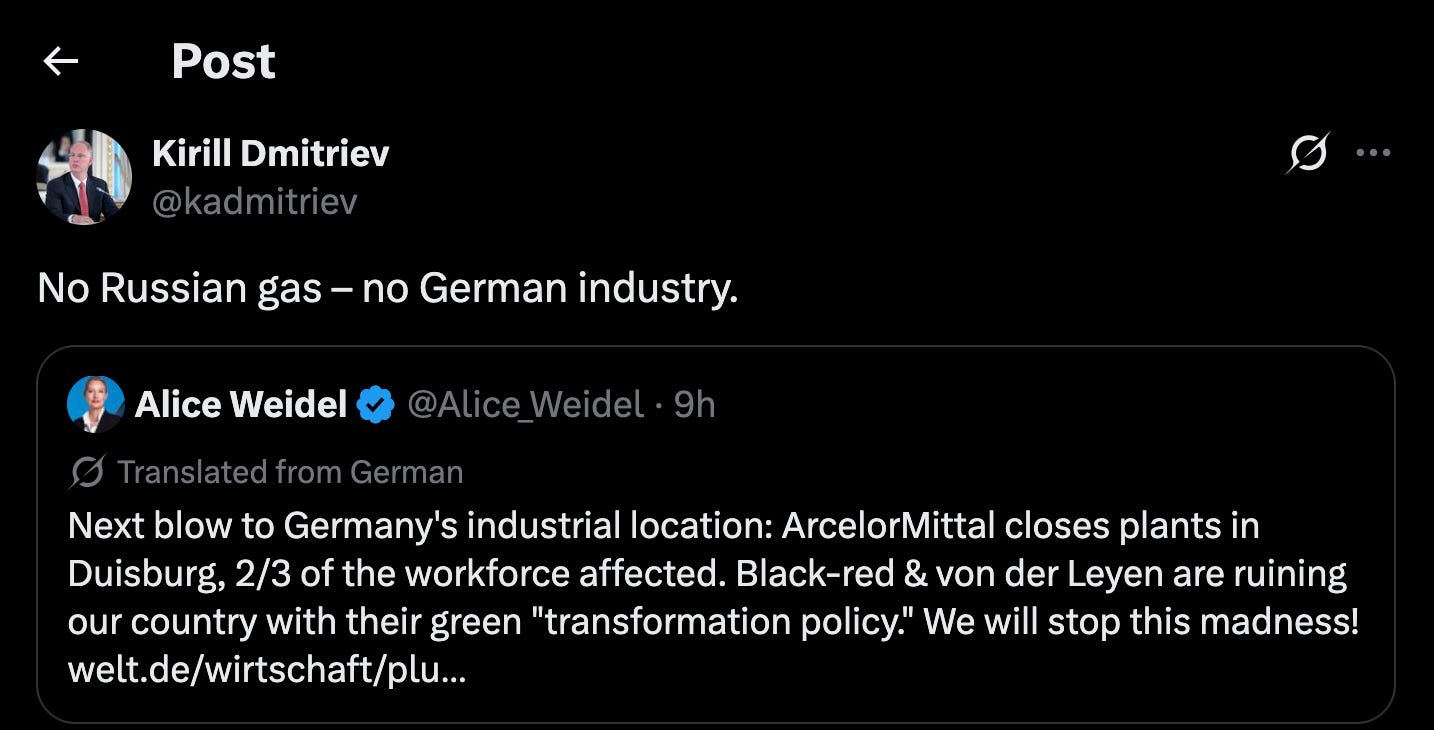
Task: Toggle the Translated from German label
Action: [x=290, y=472]
